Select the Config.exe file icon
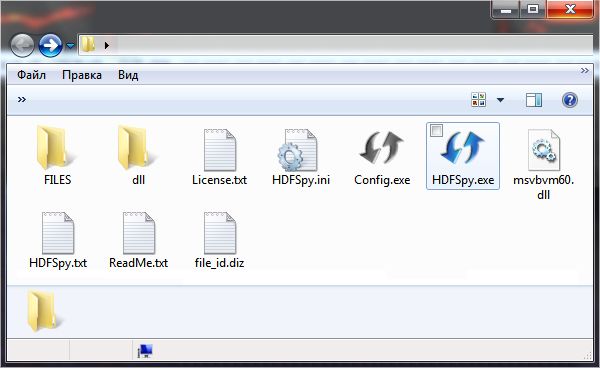 [x=382, y=148]
